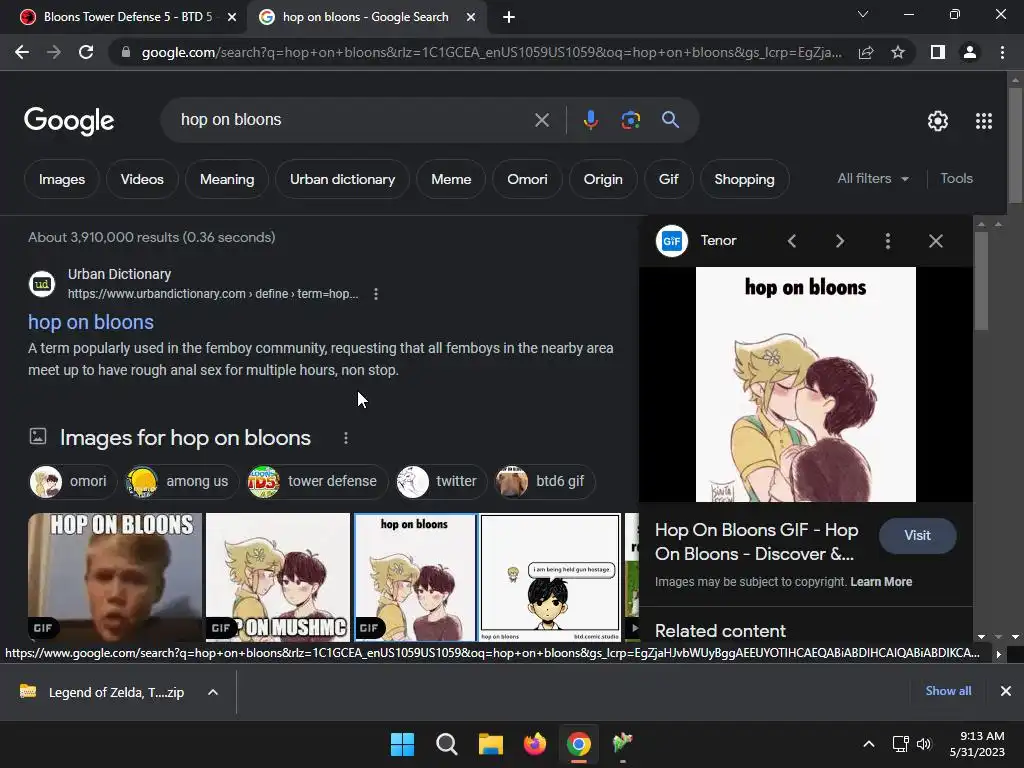Screen dimensions: 1024x768
Task: Open more options in Tenor preview panel
Action: pos(888,241)
